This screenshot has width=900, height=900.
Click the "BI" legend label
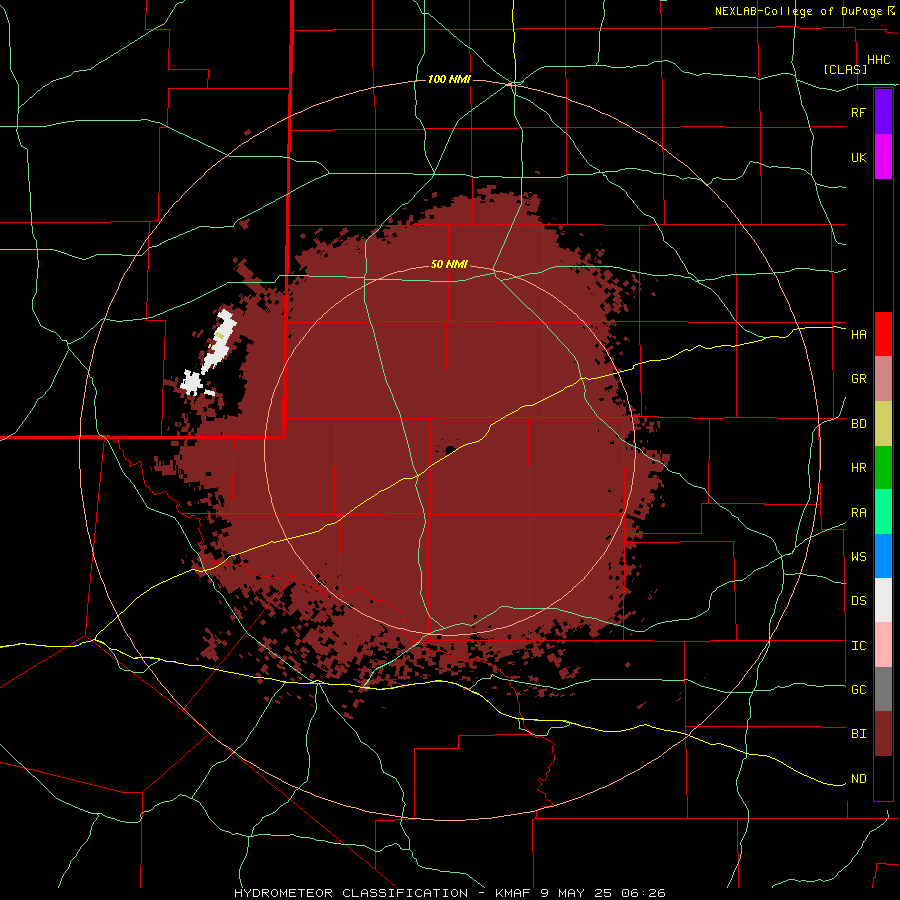click(x=858, y=734)
